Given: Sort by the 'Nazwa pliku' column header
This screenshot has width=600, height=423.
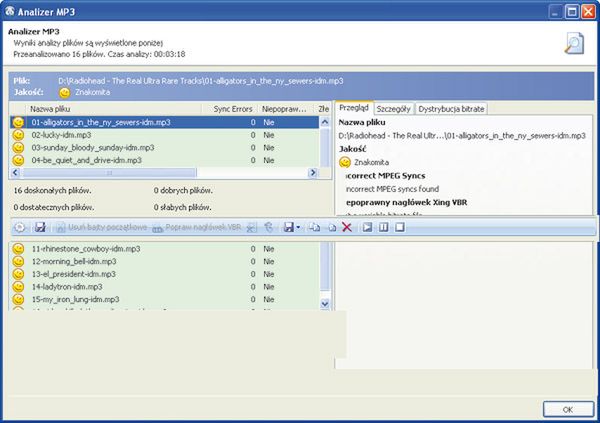Looking at the screenshot, I should (50, 108).
